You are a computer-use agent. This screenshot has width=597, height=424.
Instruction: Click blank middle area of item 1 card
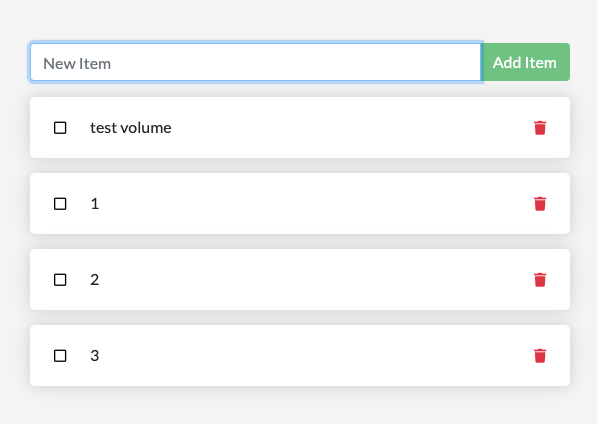tap(305, 204)
